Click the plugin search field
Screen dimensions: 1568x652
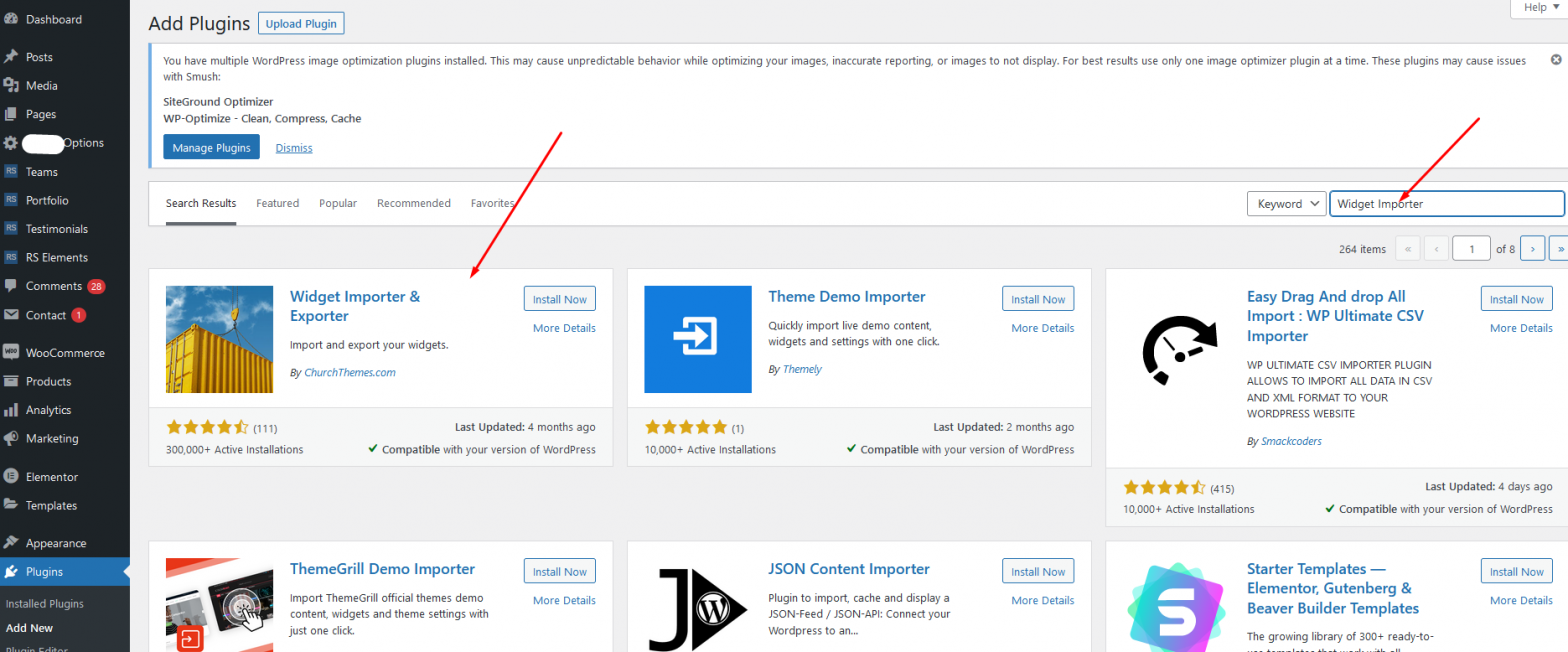pyautogui.click(x=1446, y=203)
